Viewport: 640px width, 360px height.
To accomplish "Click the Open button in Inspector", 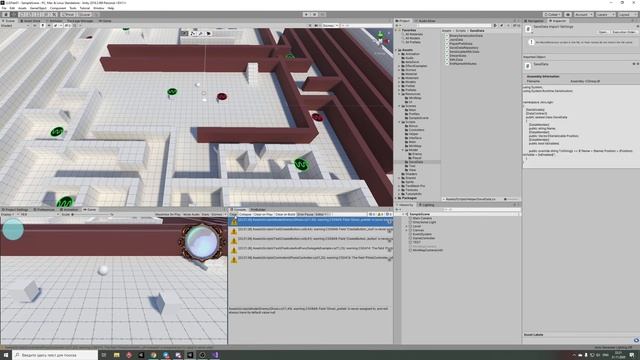I will [x=602, y=32].
